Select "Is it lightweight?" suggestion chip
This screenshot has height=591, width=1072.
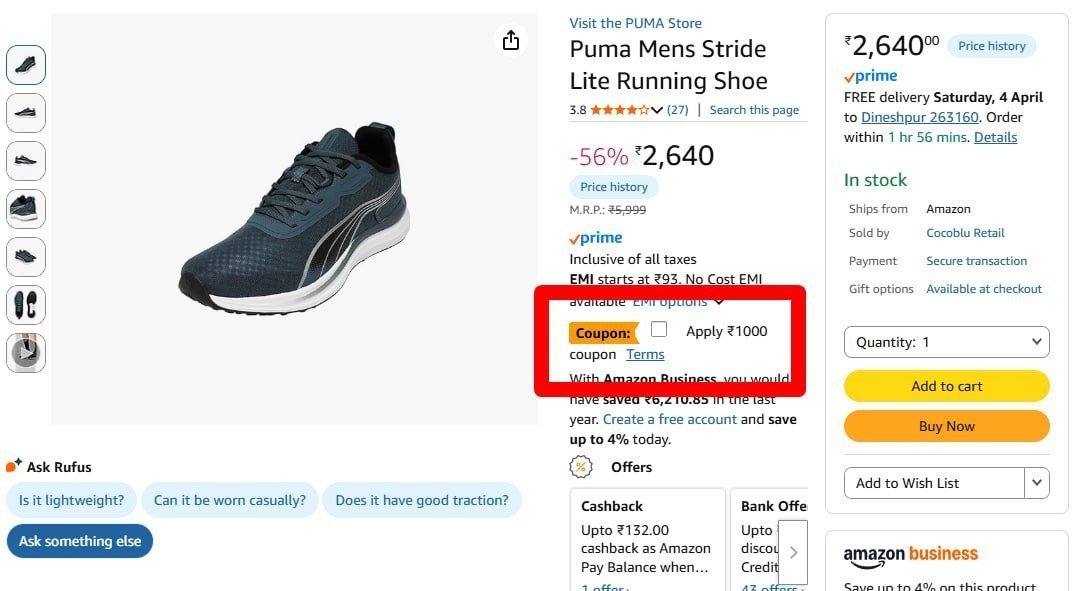click(71, 500)
